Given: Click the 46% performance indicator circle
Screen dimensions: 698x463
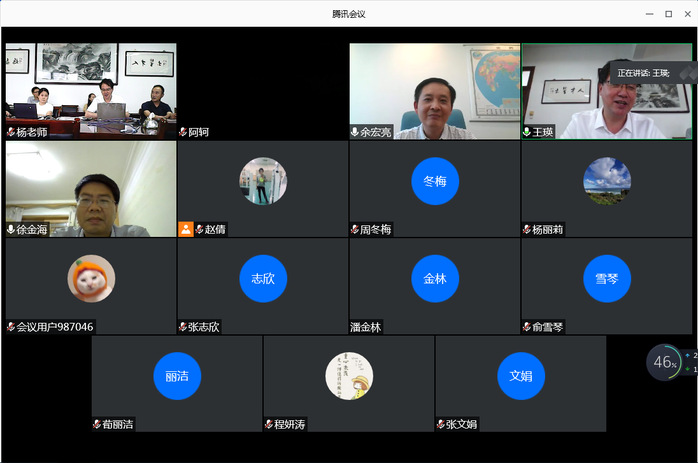Looking at the screenshot, I should click(x=662, y=362).
